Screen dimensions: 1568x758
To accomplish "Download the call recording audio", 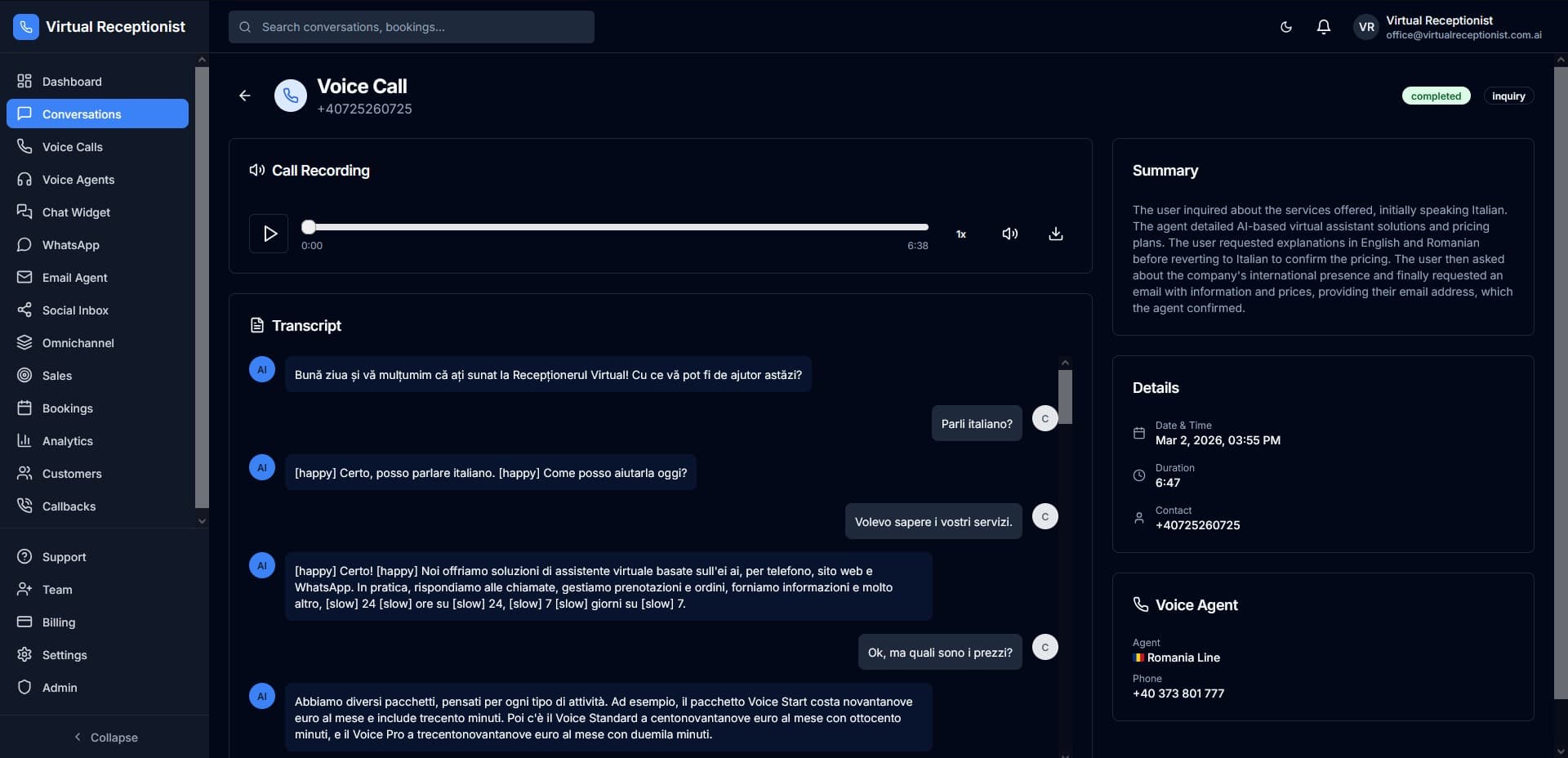I will point(1055,234).
